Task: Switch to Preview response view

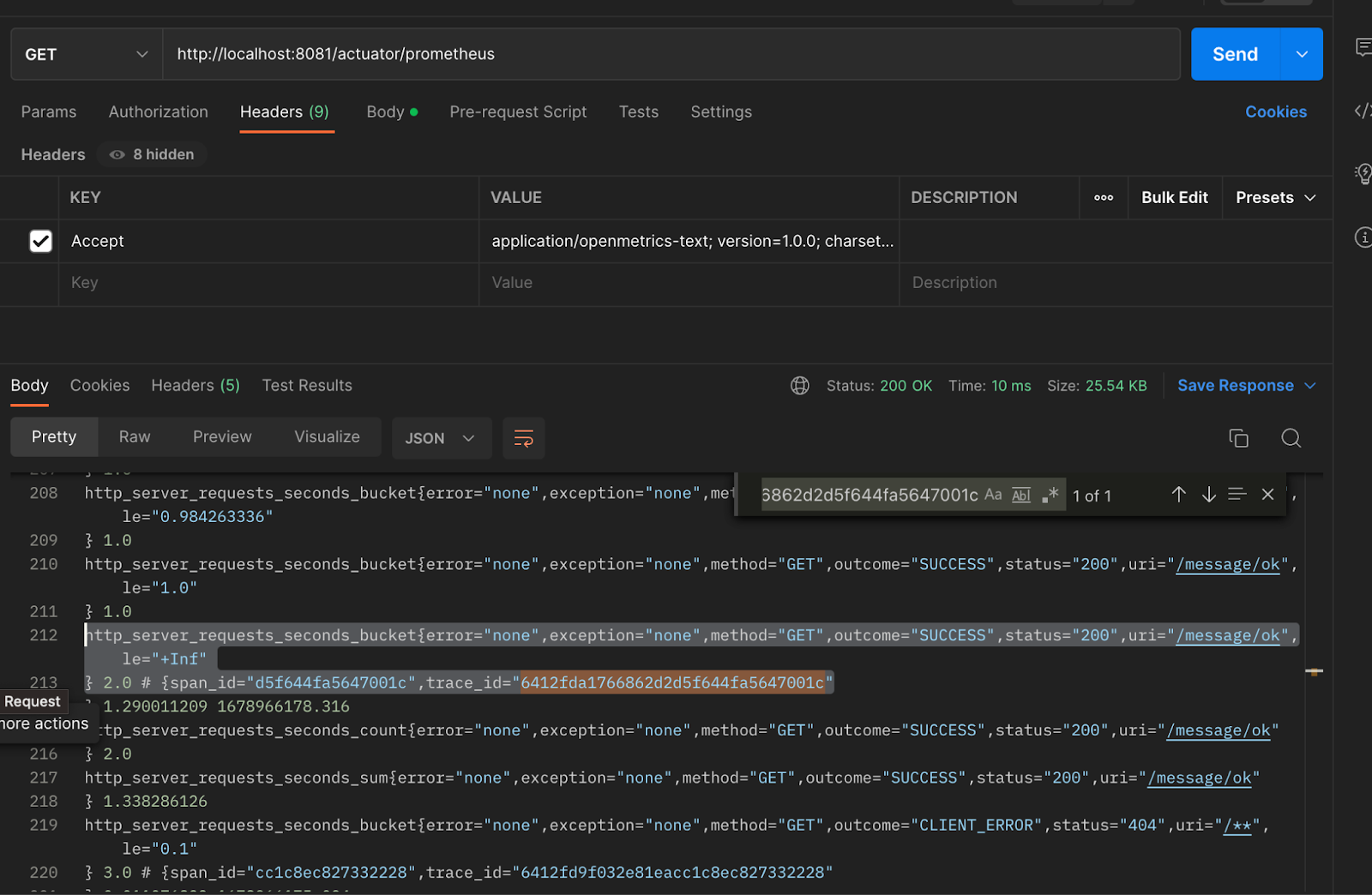Action: point(222,437)
